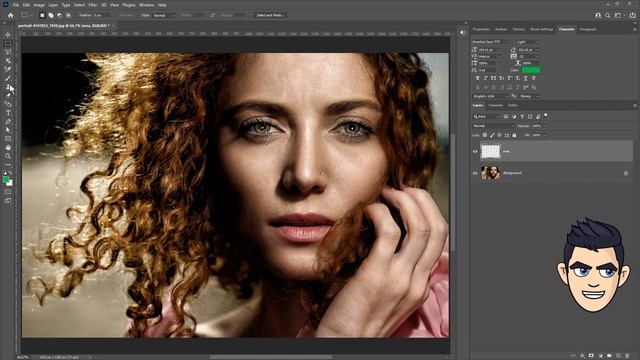Open the layer blend mode Normal dropdown
The height and width of the screenshot is (360, 640).
tap(493, 126)
